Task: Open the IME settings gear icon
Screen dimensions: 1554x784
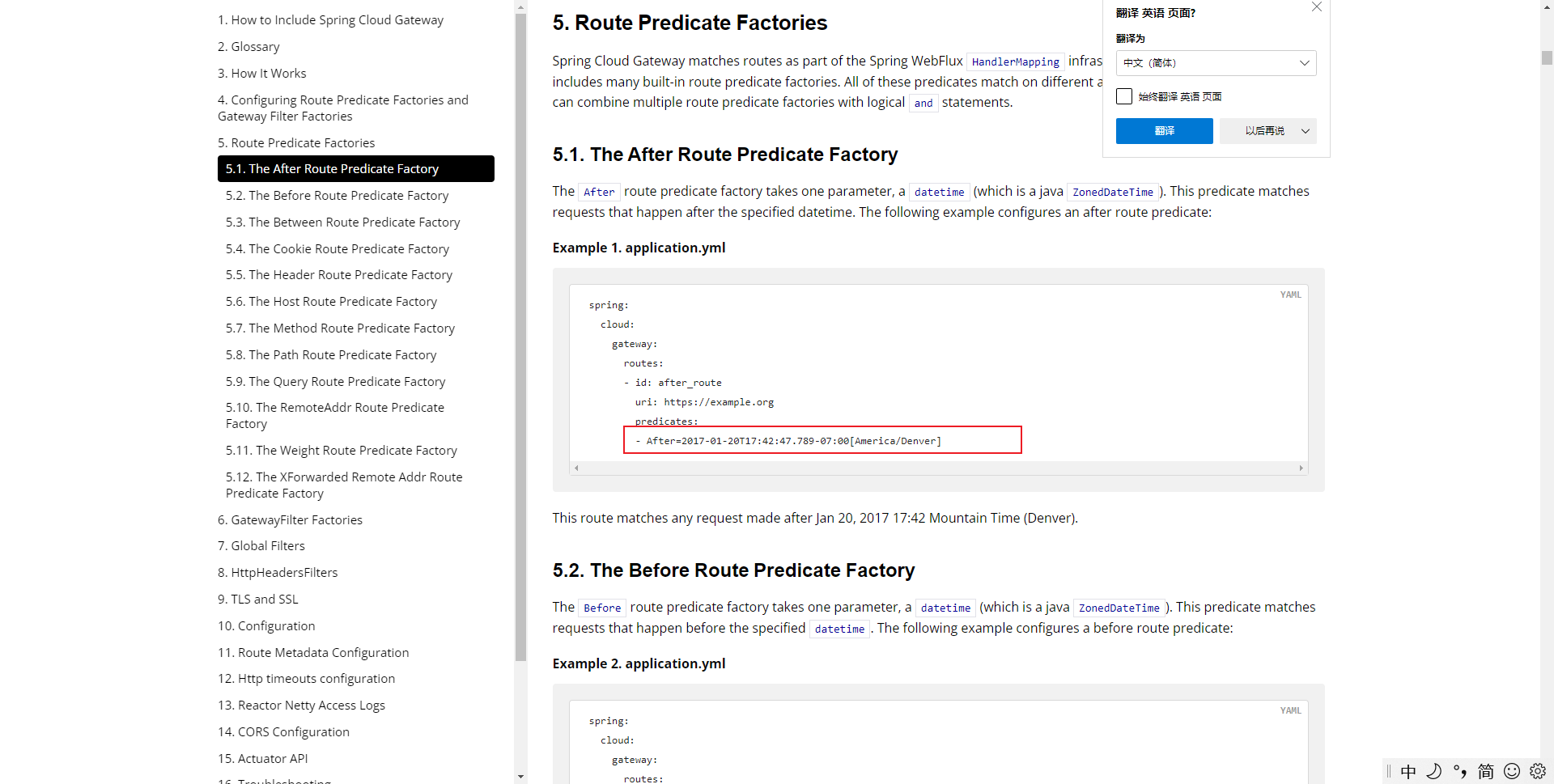Action: (1538, 771)
